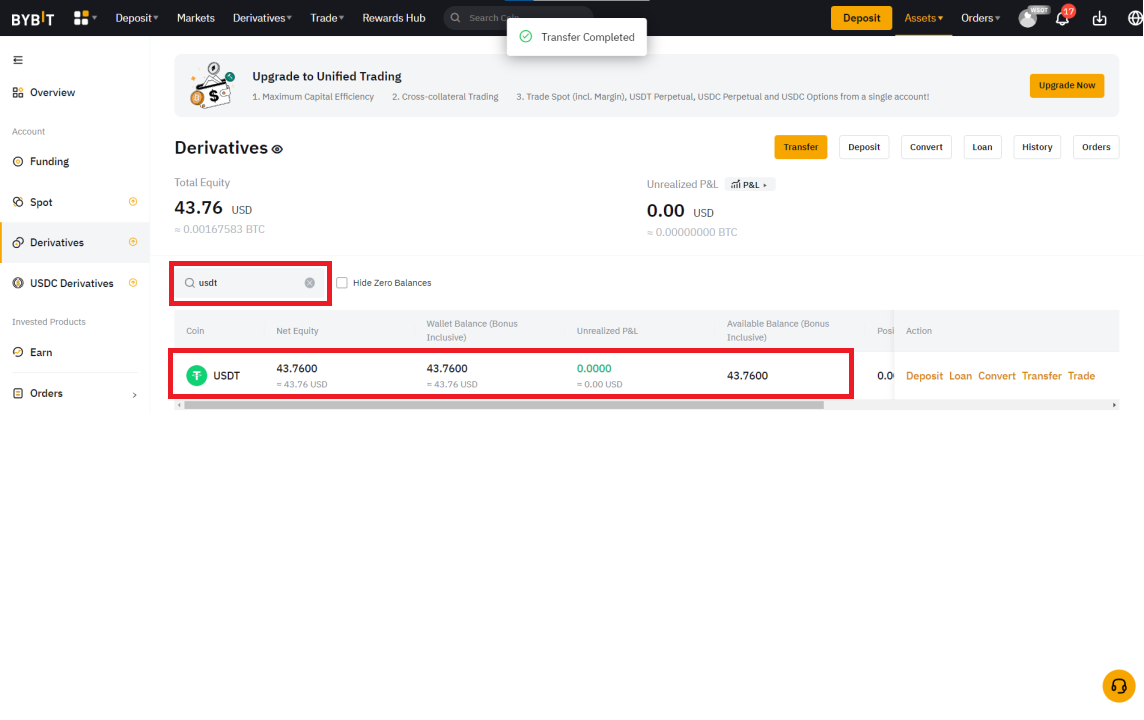Click Loan link in USDT row
Image resolution: width=1144 pixels, height=720 pixels.
(x=960, y=376)
